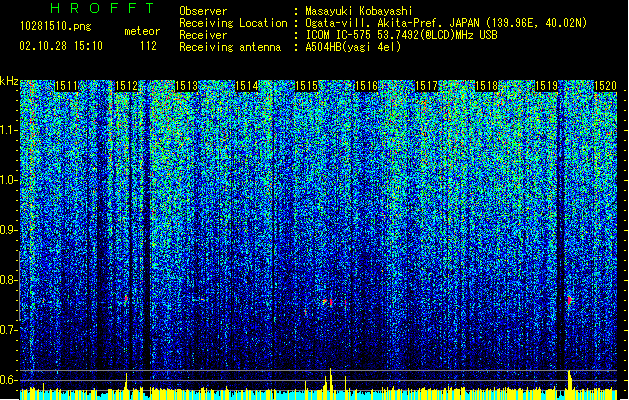
Task: Click the Ogata-vill. Akita-Pref. JAPAN location text
Action: coord(446,23)
